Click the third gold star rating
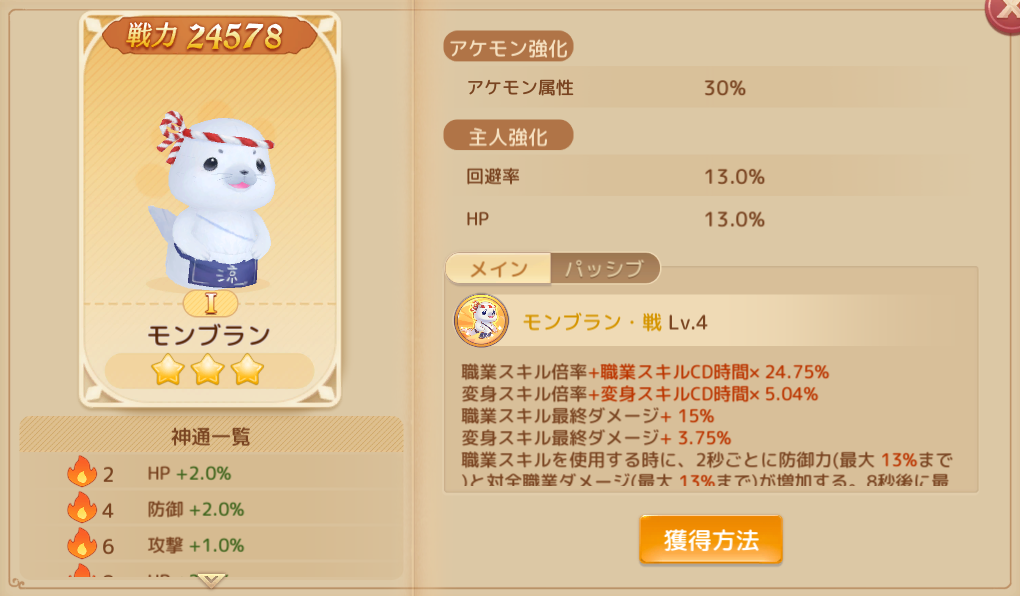Screen dimensions: 1020x596 [248, 370]
